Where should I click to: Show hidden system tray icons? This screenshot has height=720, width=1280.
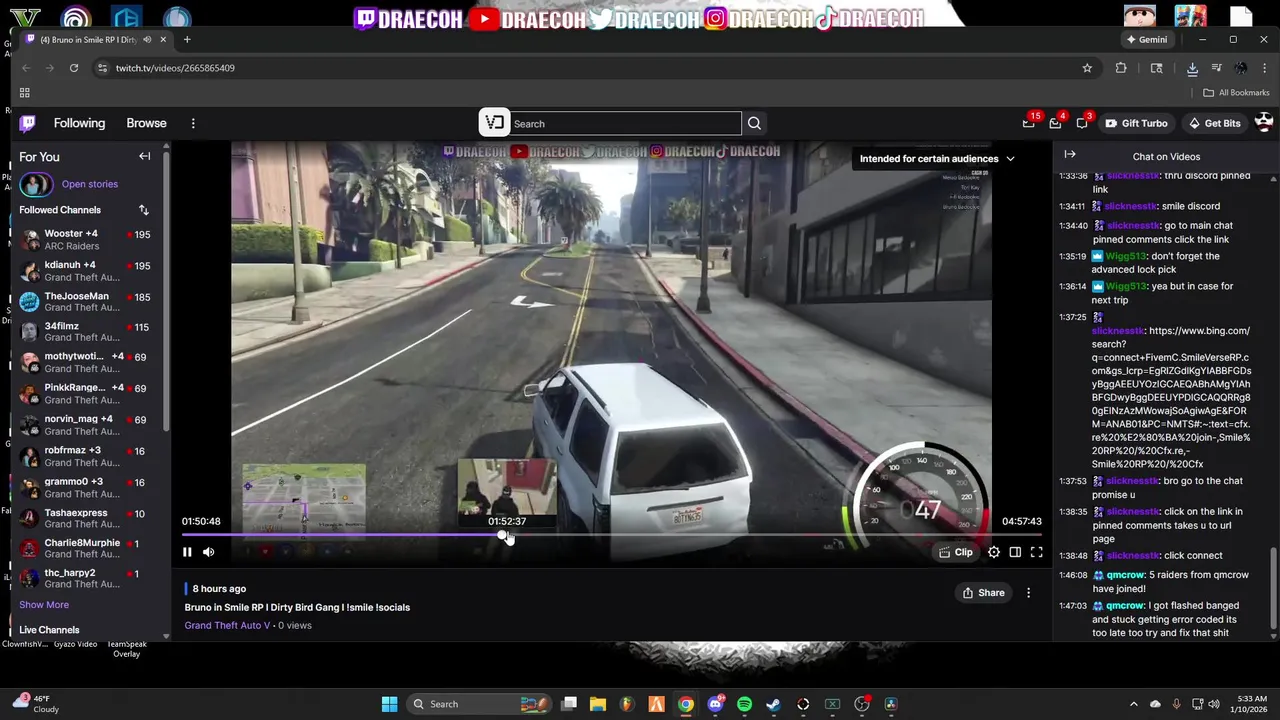tap(1133, 704)
